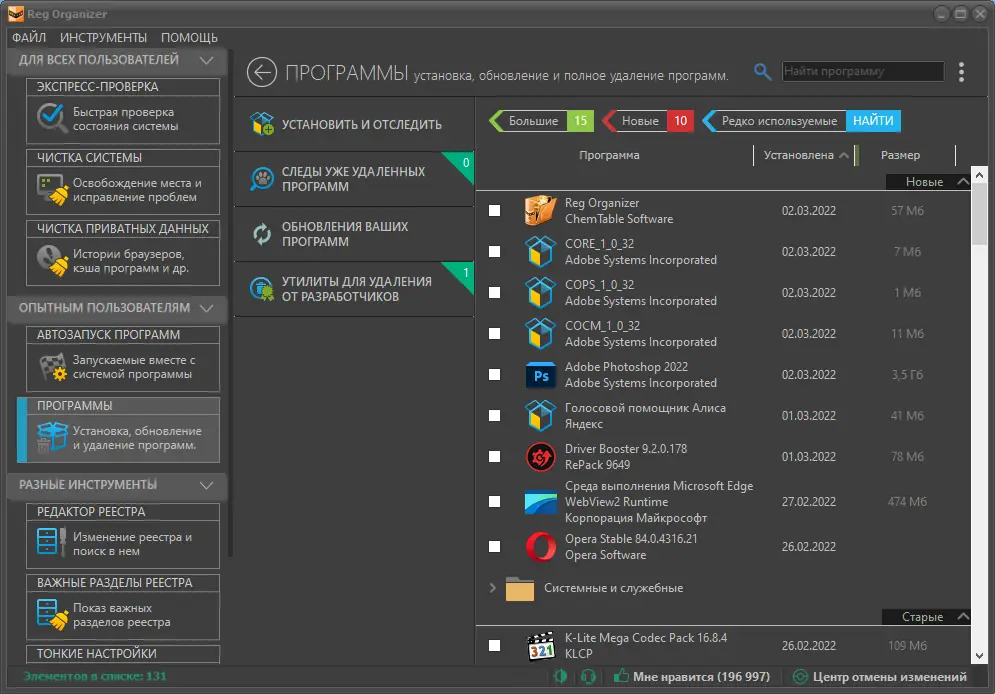Click the Driver Booster red icon

point(541,457)
